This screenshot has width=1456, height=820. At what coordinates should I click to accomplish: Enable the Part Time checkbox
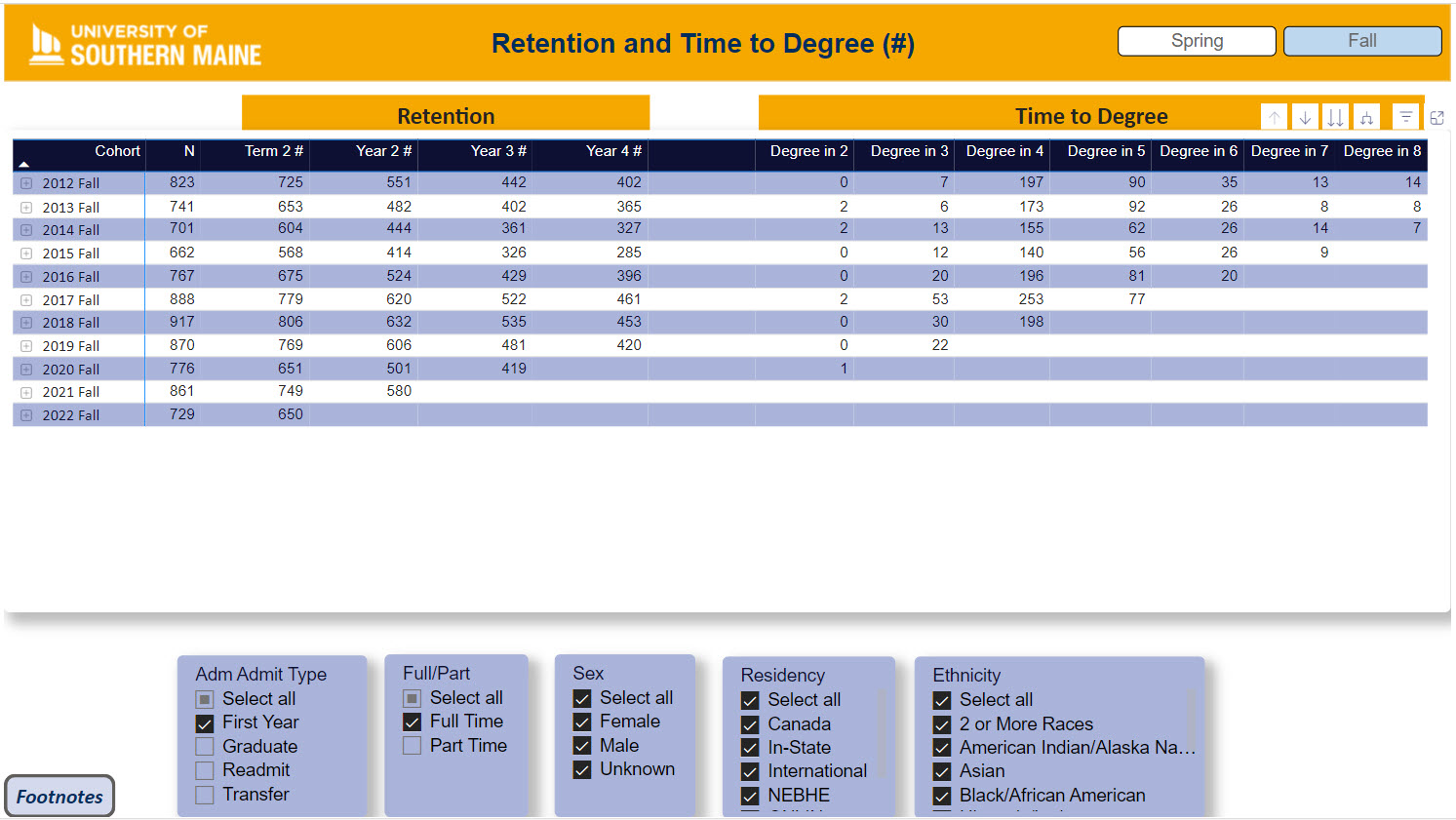413,746
